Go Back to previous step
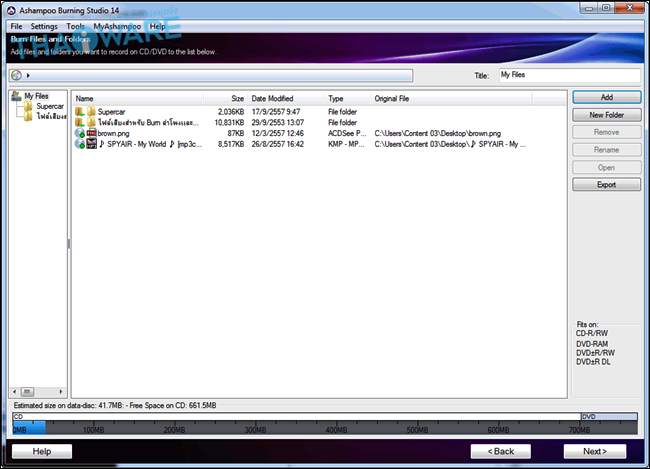This screenshot has height=469, width=650. point(501,451)
